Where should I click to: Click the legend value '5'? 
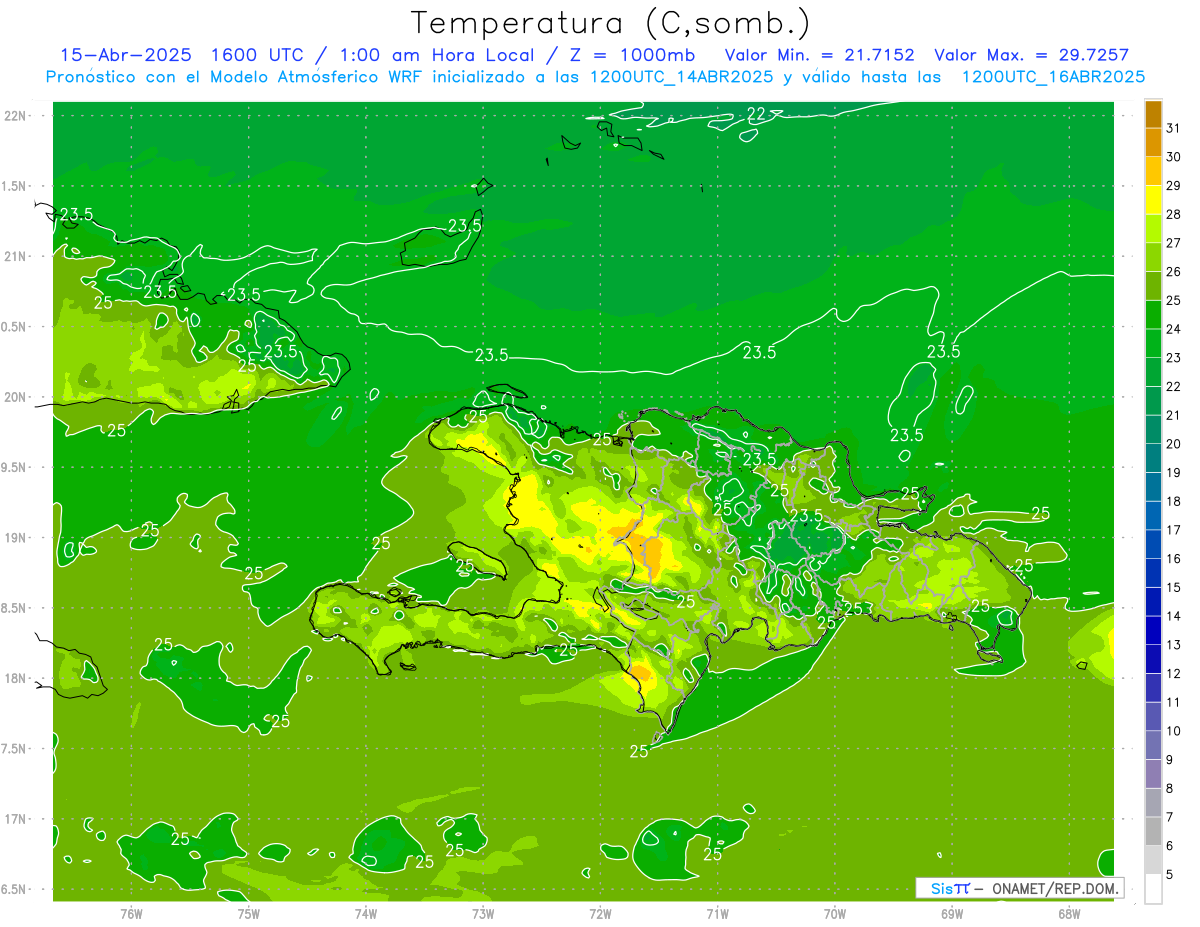(1170, 875)
